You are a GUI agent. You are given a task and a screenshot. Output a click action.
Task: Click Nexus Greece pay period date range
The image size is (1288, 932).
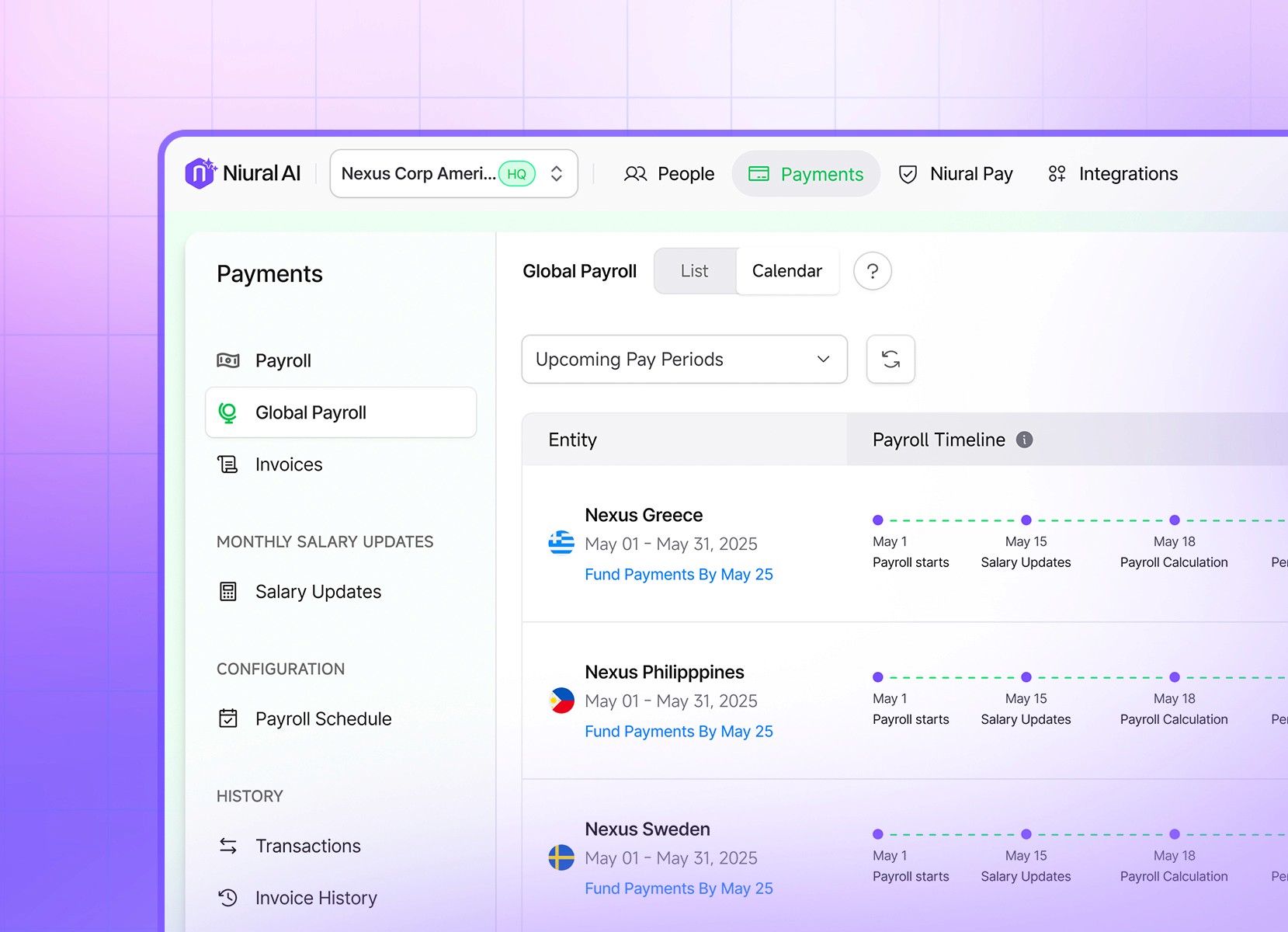pos(671,544)
